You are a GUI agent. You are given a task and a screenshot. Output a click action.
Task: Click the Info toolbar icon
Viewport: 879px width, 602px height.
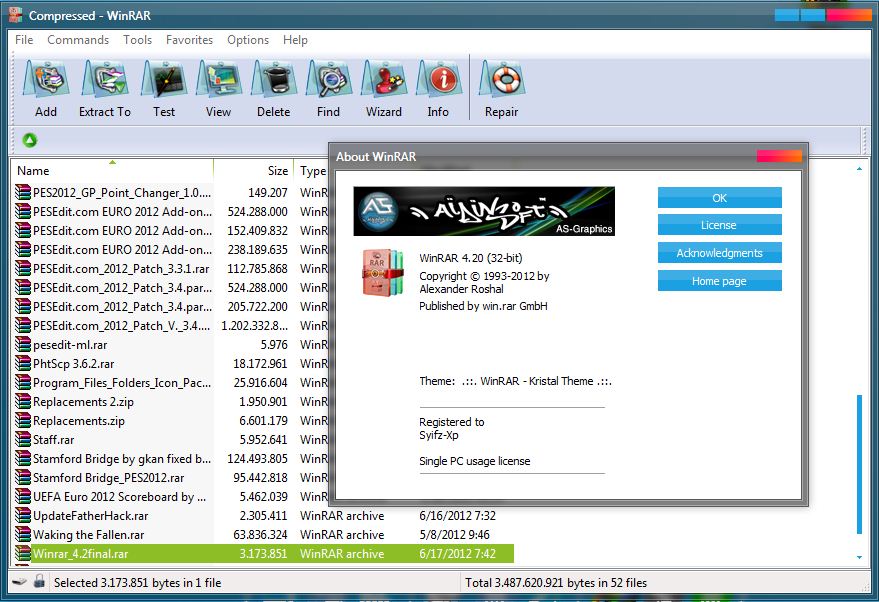[439, 79]
